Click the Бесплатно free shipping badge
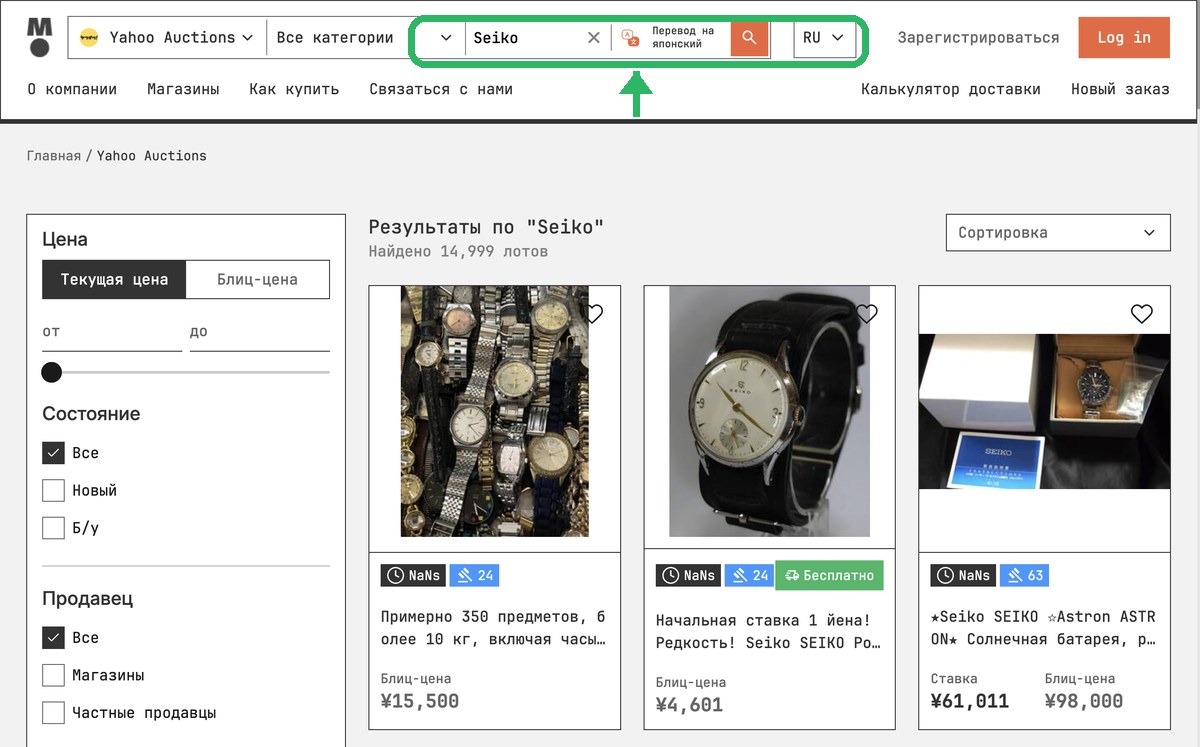 [830, 575]
